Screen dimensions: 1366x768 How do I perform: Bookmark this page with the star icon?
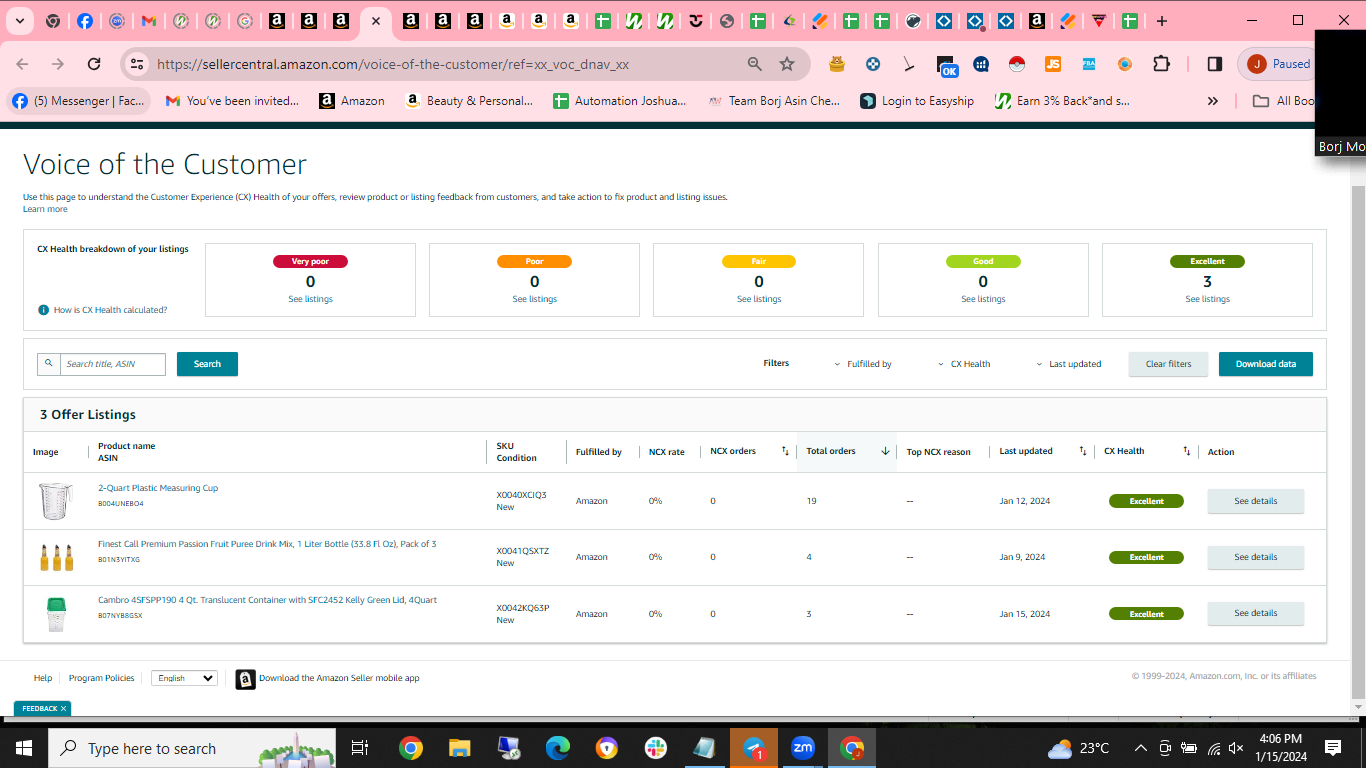787,64
